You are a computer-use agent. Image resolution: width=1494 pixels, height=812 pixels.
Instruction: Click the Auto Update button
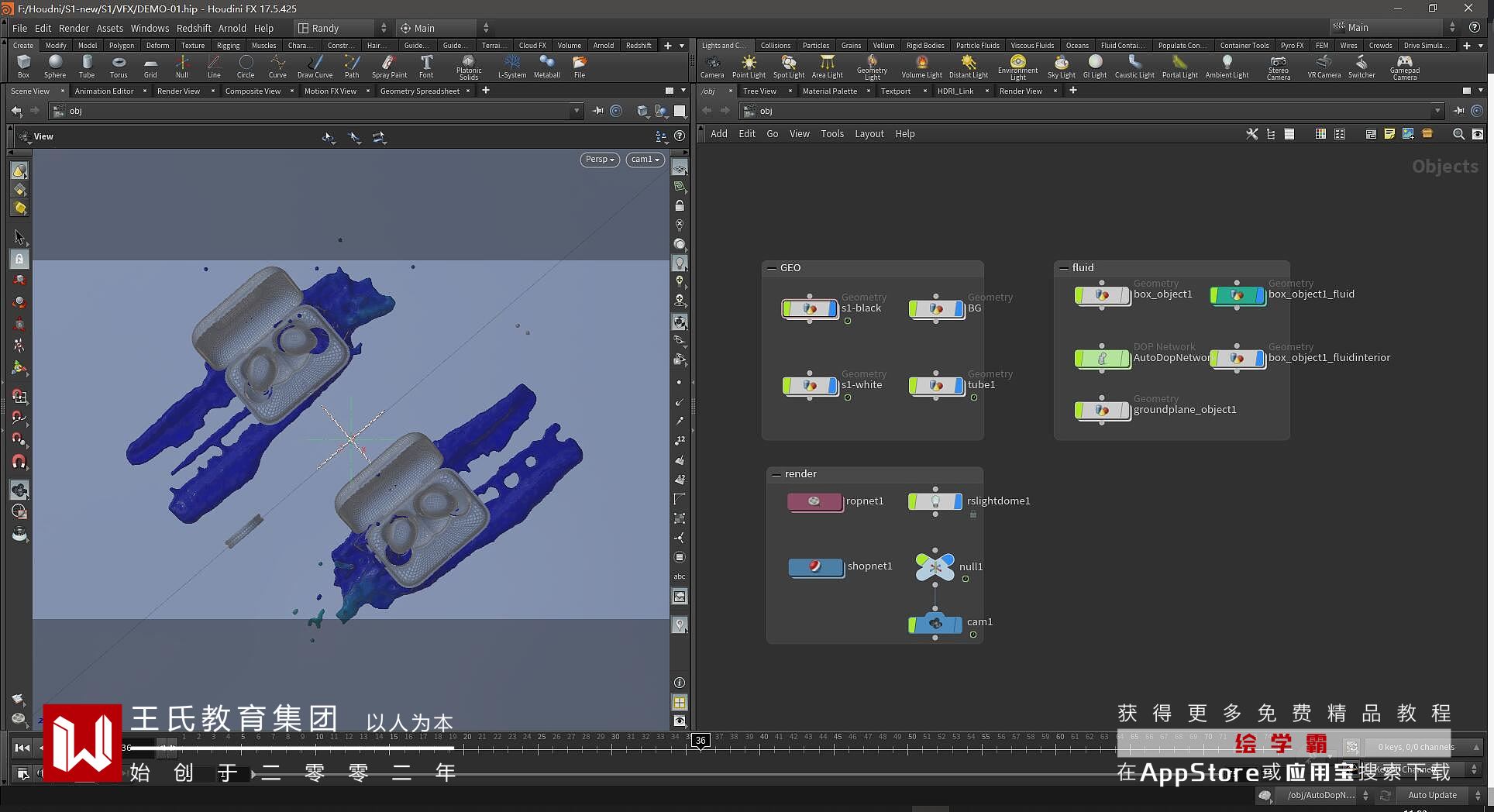click(x=1431, y=795)
